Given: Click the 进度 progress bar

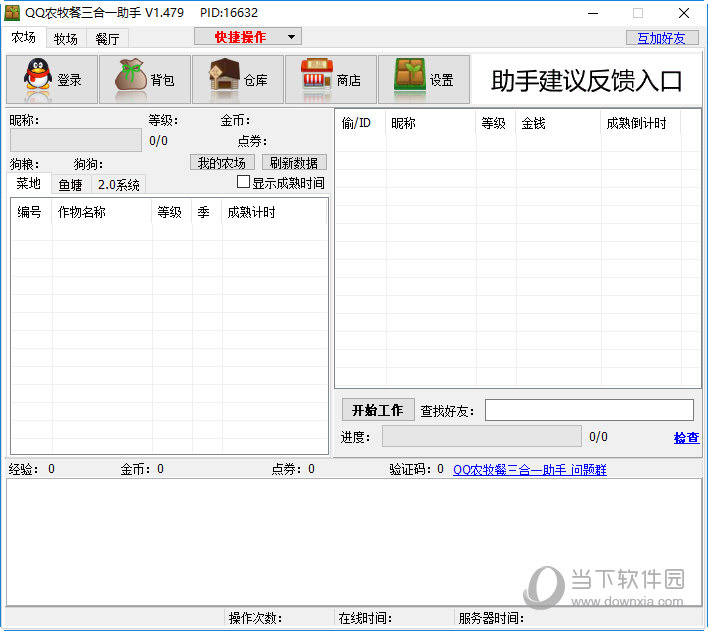Looking at the screenshot, I should pos(481,436).
